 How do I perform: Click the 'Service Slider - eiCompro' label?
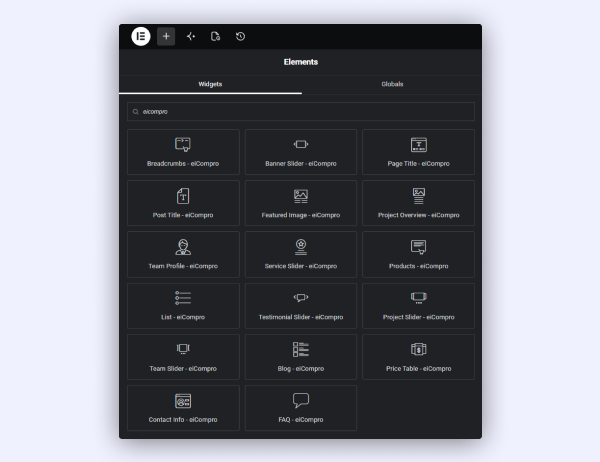[x=301, y=266]
